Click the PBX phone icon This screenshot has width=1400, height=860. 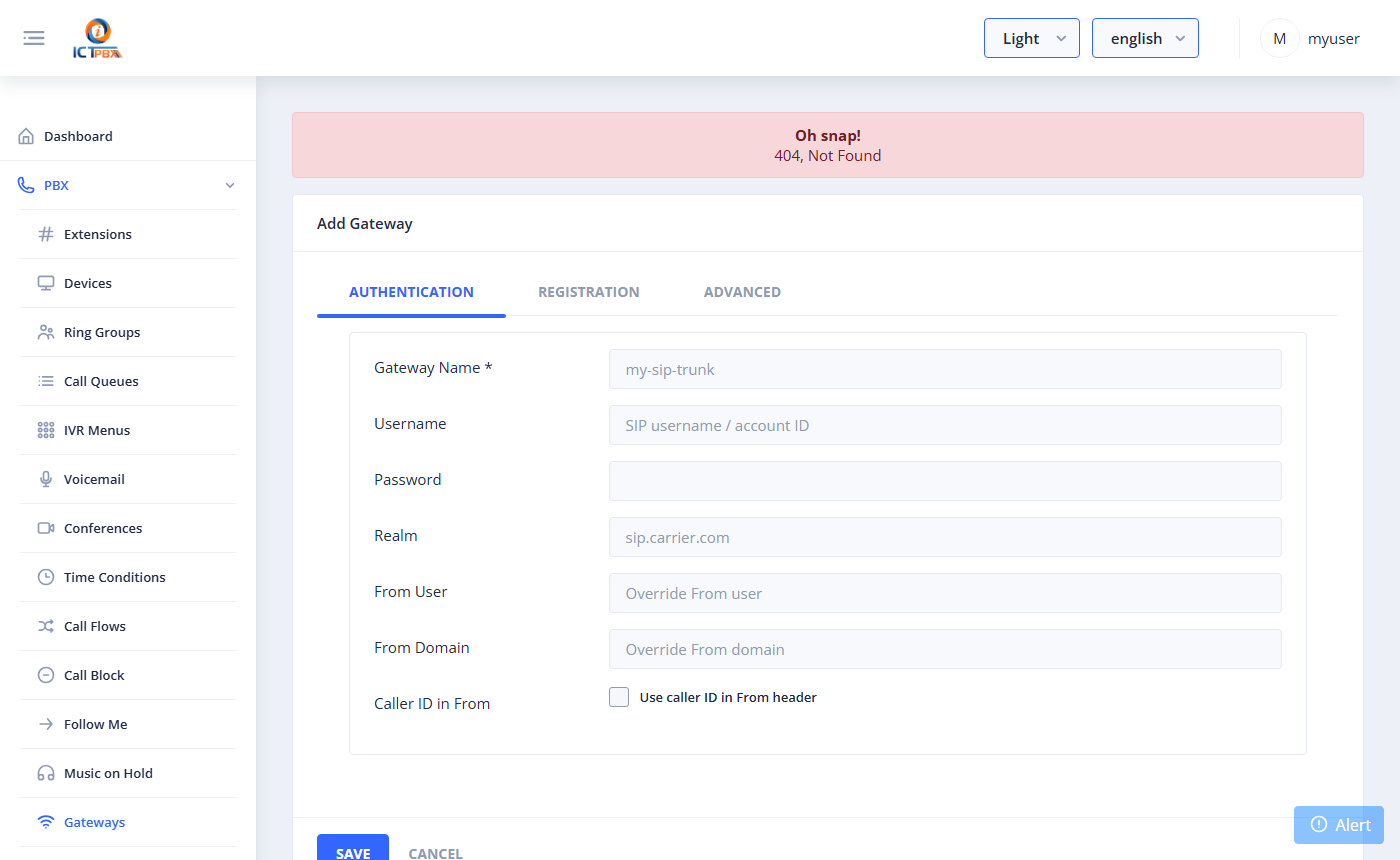[x=26, y=185]
